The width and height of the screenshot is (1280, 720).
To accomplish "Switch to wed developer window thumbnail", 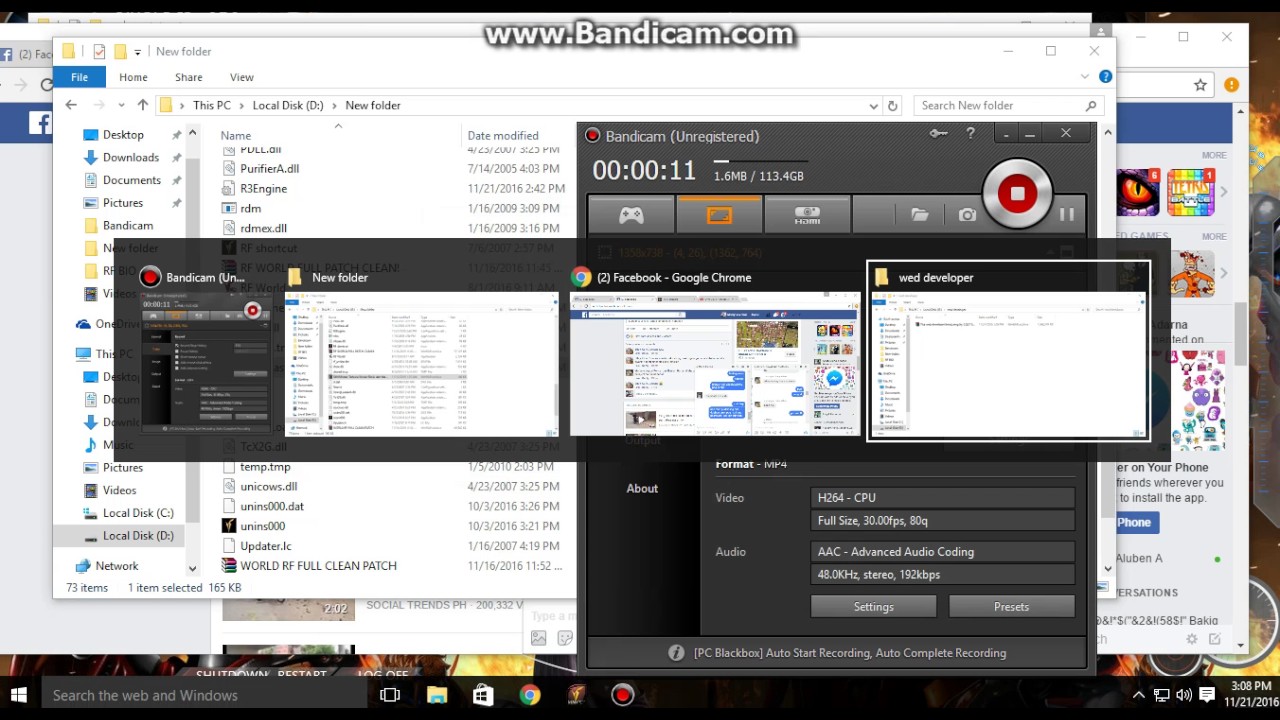I will [1008, 350].
